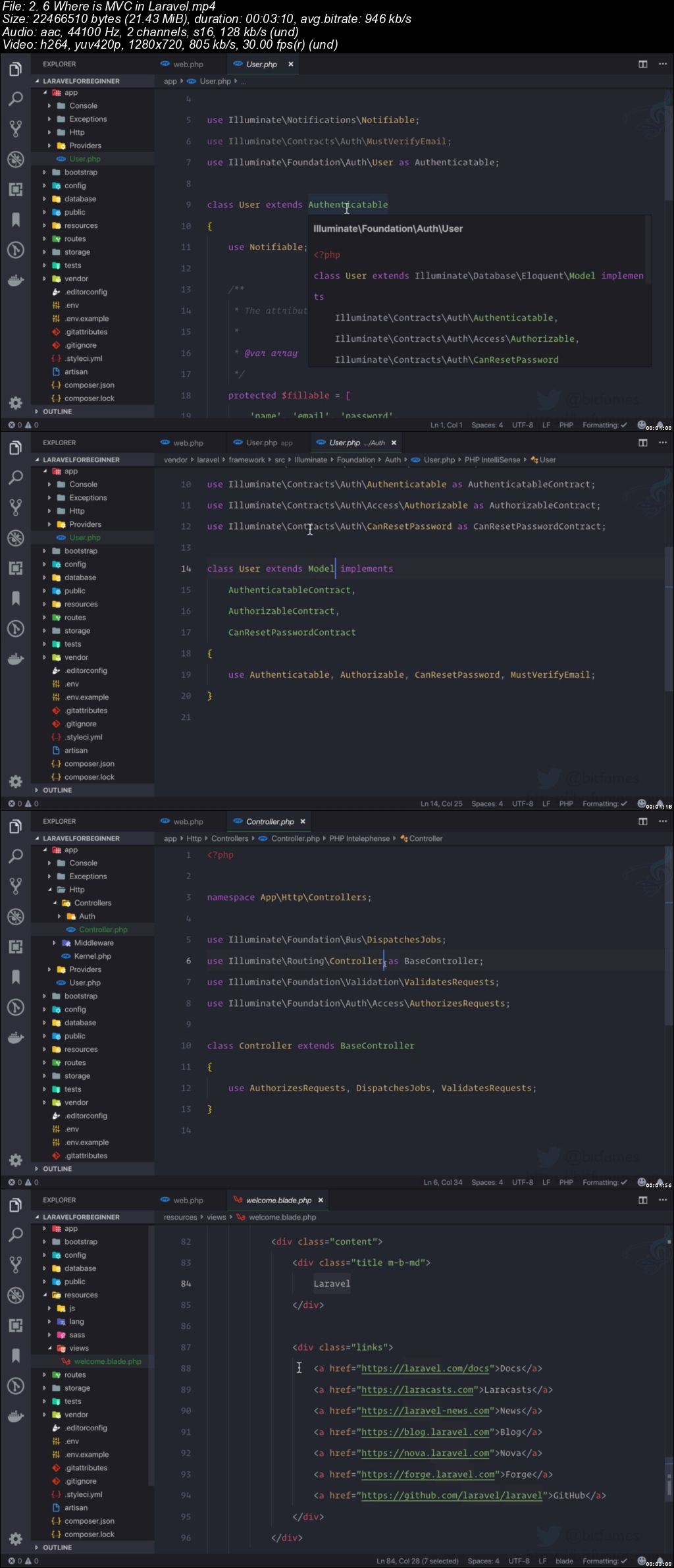Viewport: 674px width, 1568px height.
Task: Open Docker whale icon in the welcome.blade.php window
Action: coord(15,1416)
